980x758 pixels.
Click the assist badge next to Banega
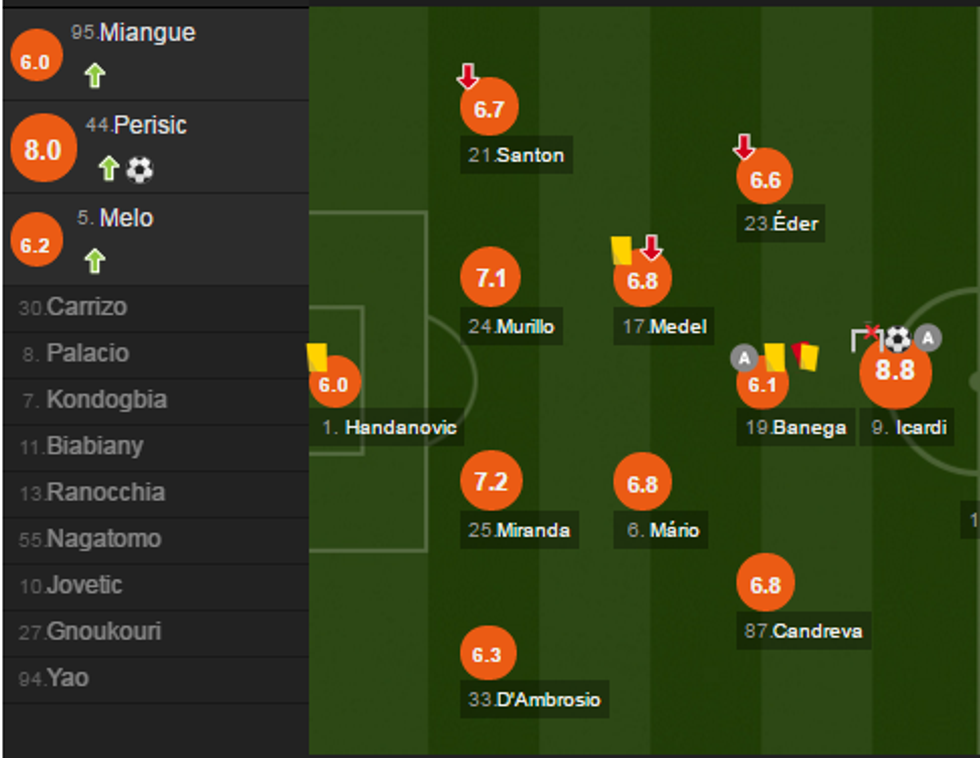[744, 357]
